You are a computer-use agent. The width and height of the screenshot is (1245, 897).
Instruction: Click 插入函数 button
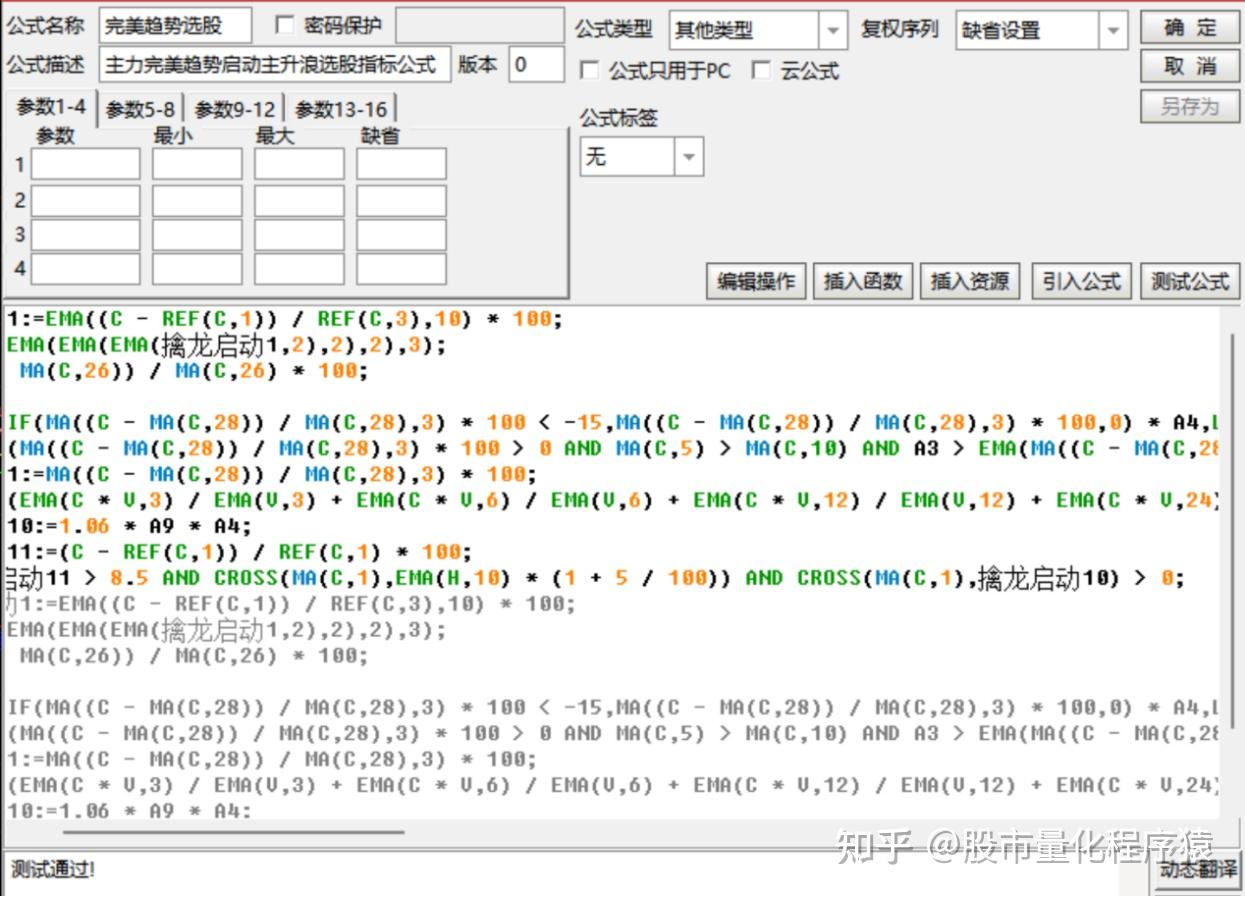click(863, 281)
